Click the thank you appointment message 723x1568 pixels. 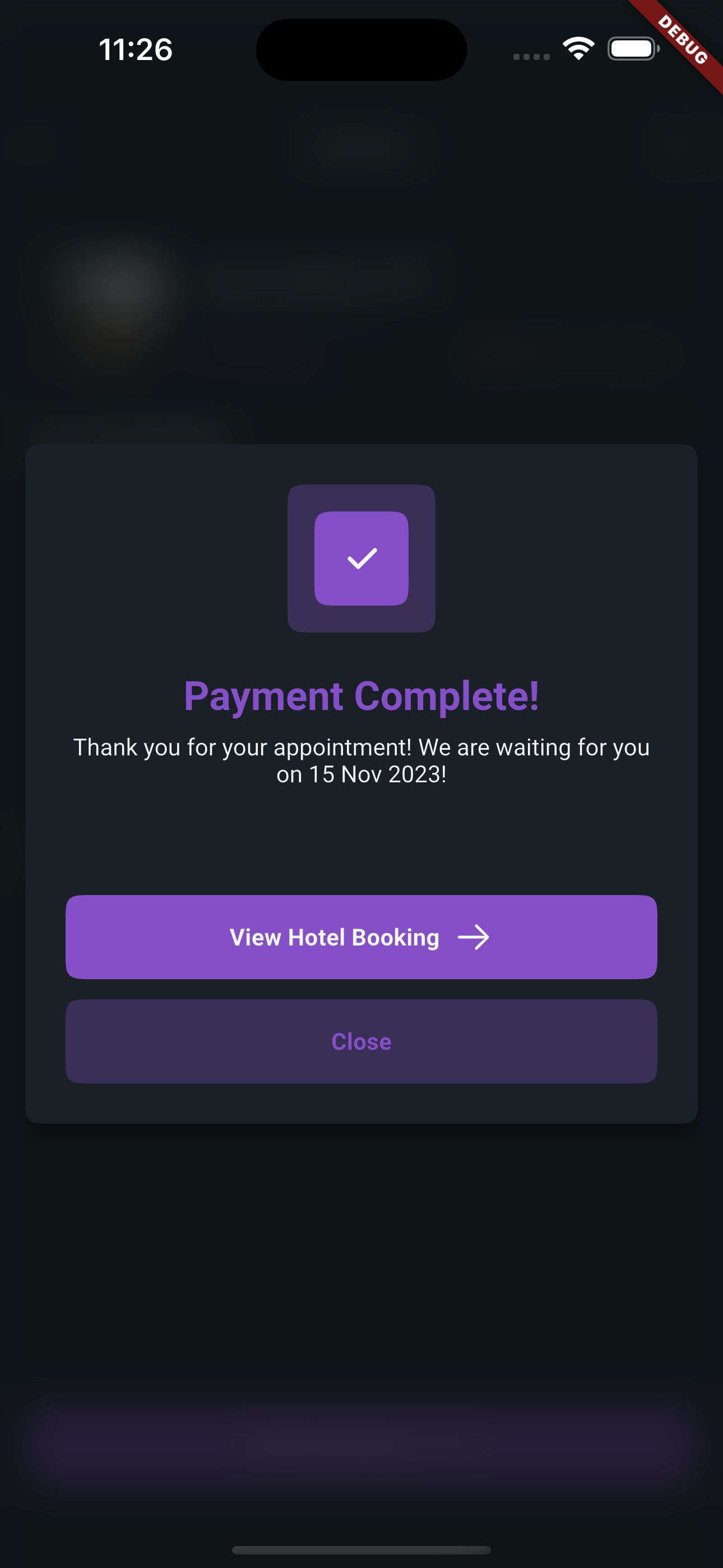pos(361,748)
